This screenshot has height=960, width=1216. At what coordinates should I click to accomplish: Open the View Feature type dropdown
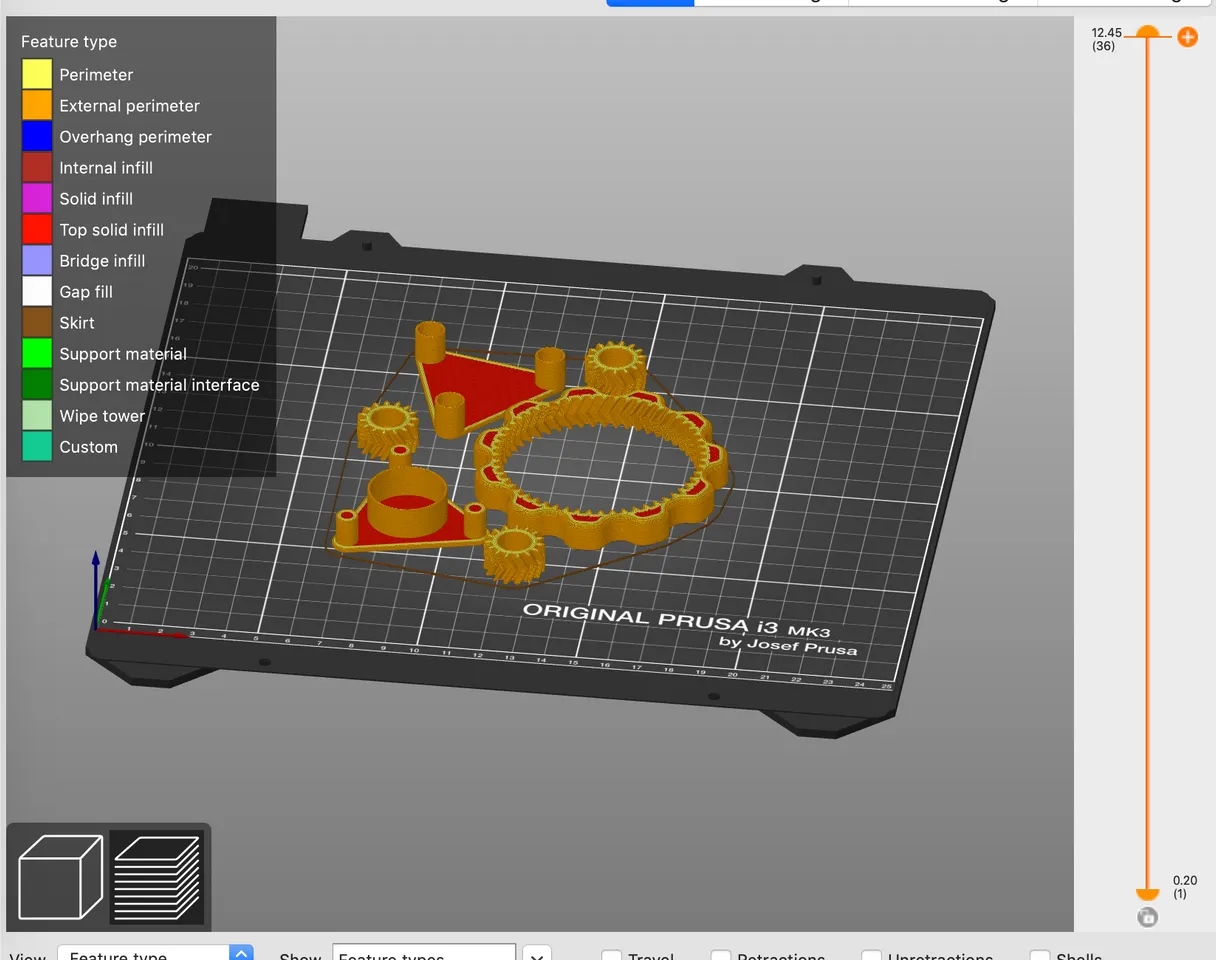click(x=155, y=953)
